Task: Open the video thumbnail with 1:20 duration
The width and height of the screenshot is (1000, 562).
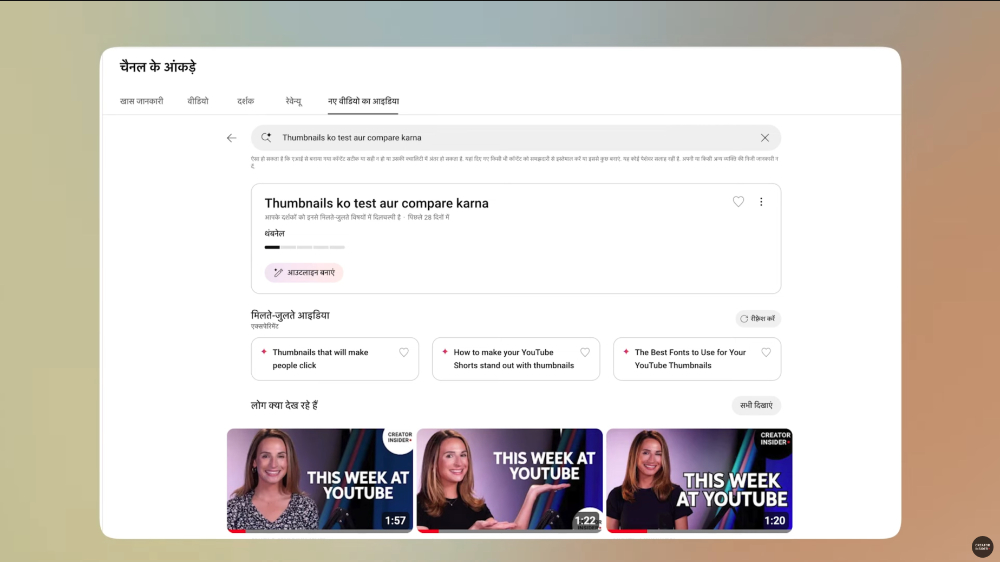Action: pyautogui.click(x=699, y=480)
